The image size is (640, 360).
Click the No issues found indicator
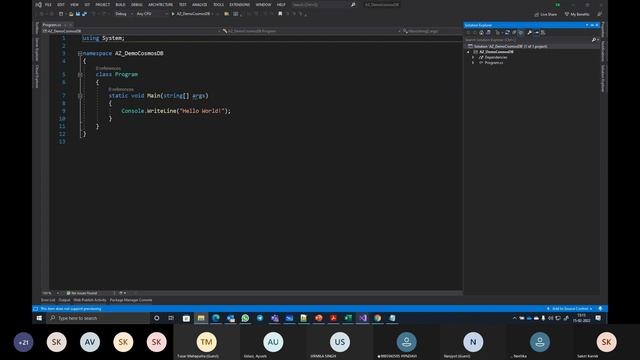[82, 293]
